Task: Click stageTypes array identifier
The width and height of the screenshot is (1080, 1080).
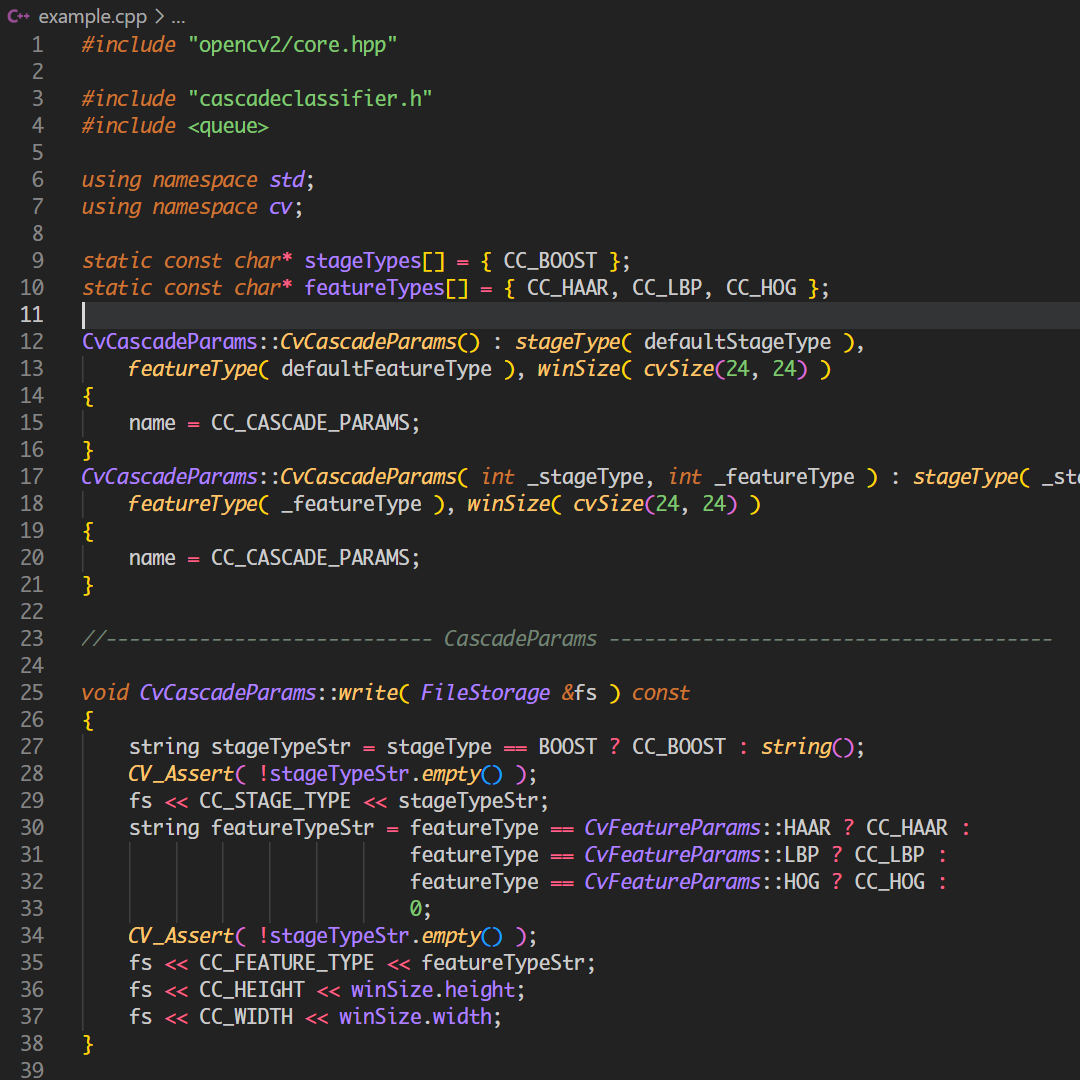Action: (362, 261)
